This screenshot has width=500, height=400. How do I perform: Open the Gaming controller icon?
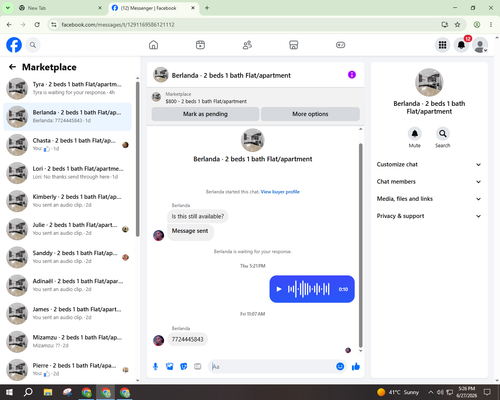pyautogui.click(x=340, y=45)
